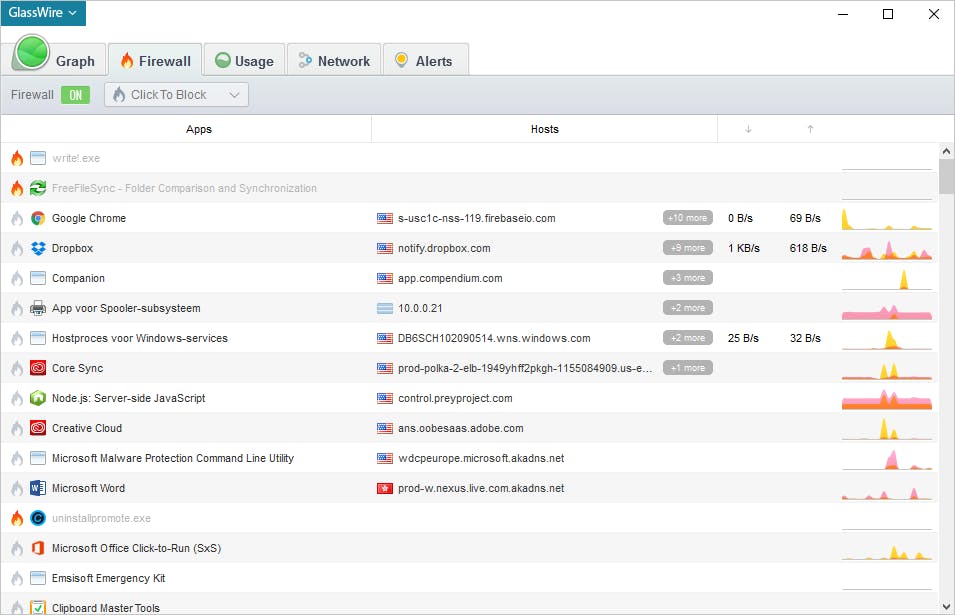
Task: Click the US flag beside control.preyproject.com
Action: click(385, 398)
